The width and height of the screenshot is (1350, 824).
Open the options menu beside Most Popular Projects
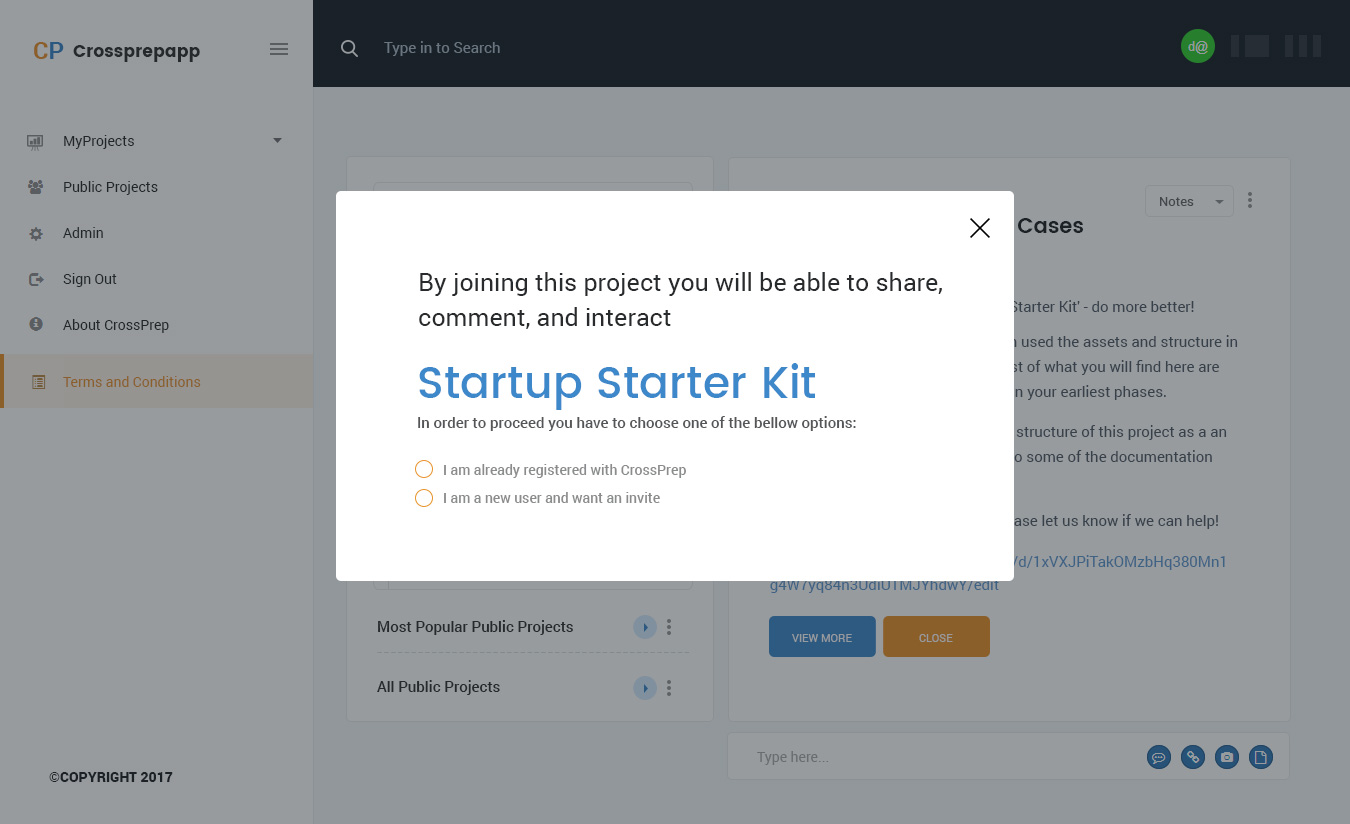click(669, 627)
